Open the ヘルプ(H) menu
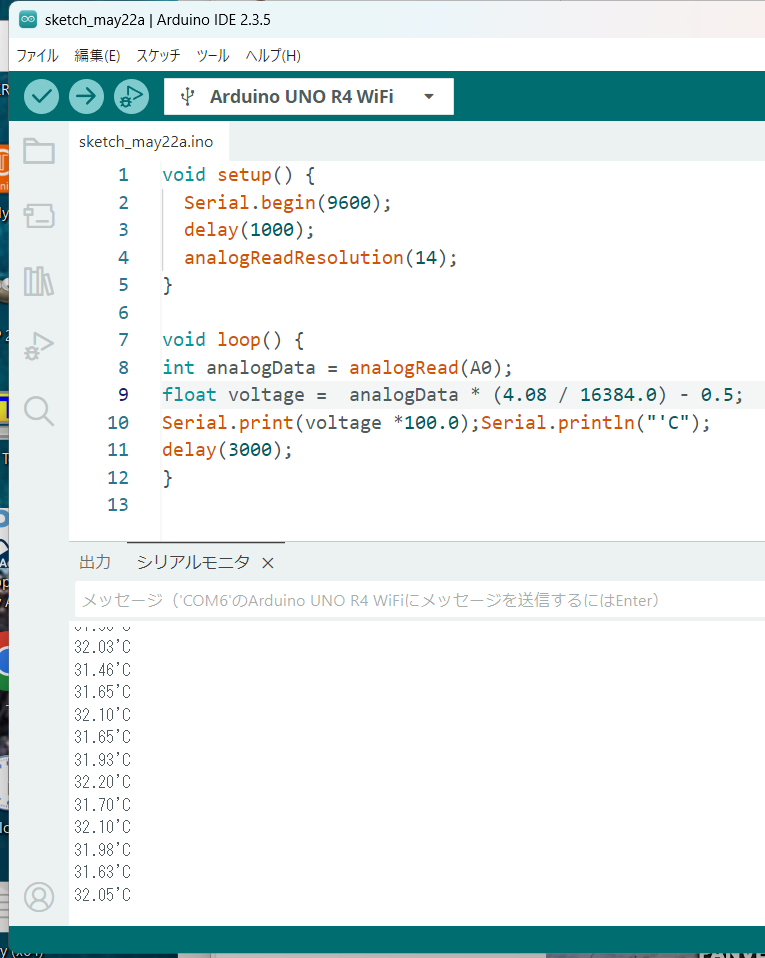Viewport: 765px width, 958px height. tap(273, 56)
